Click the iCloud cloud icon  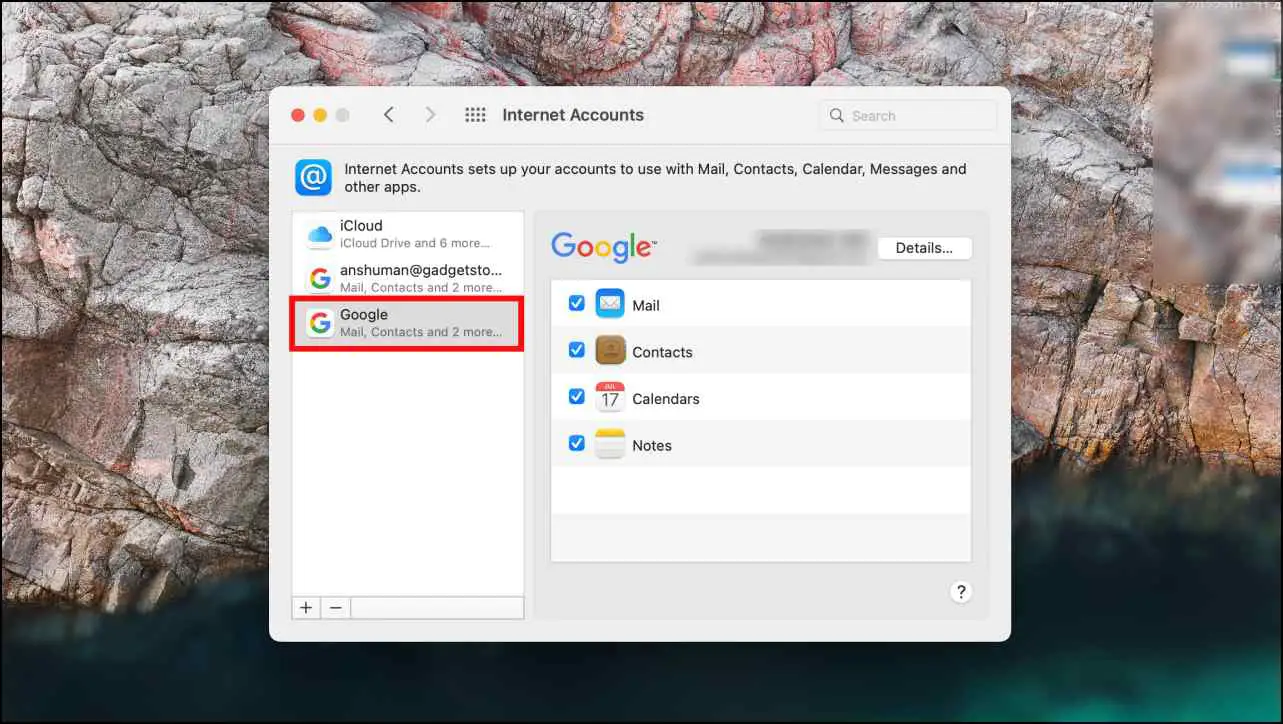pos(320,234)
